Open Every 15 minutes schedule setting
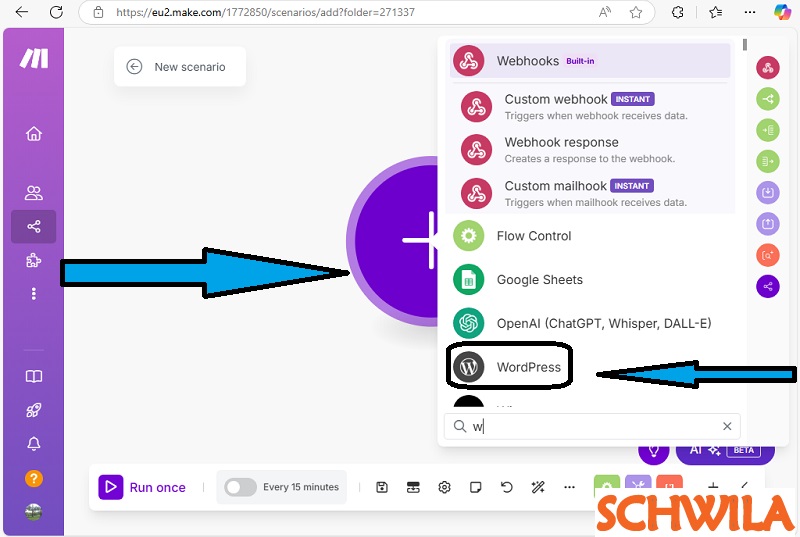 (x=301, y=488)
